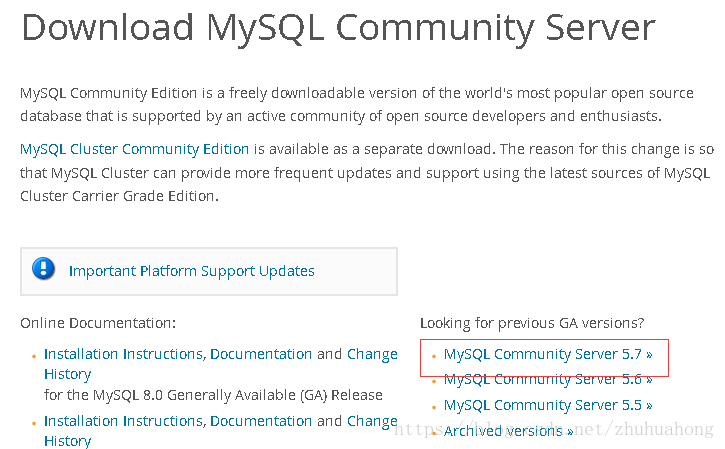The image size is (725, 449).
Task: Click the Online Documentation heading text
Action: coord(98,323)
